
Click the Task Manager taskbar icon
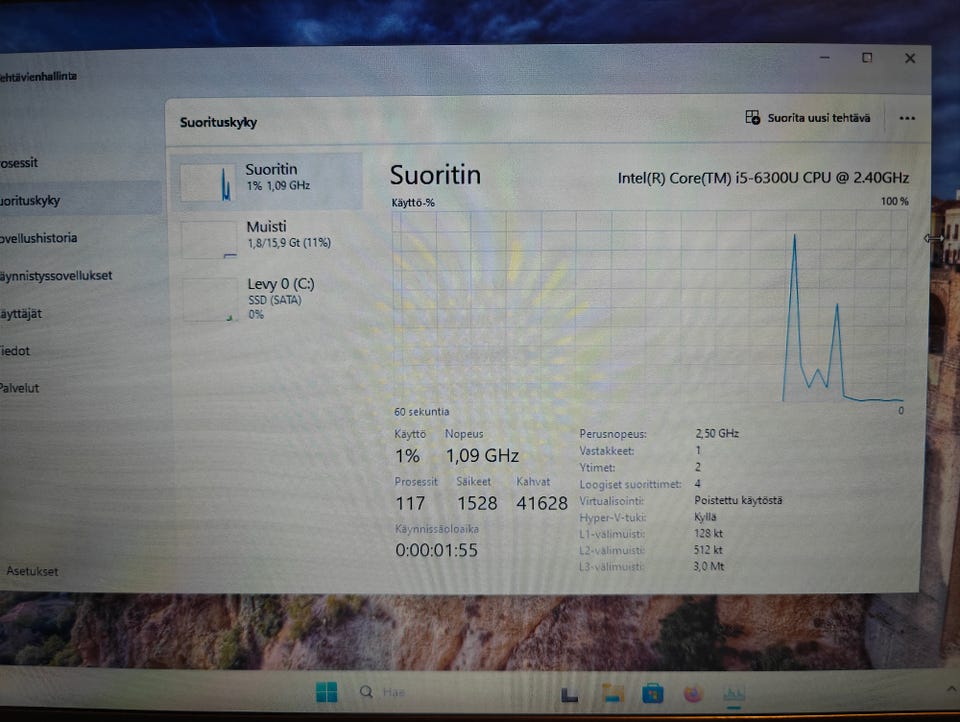pos(733,694)
